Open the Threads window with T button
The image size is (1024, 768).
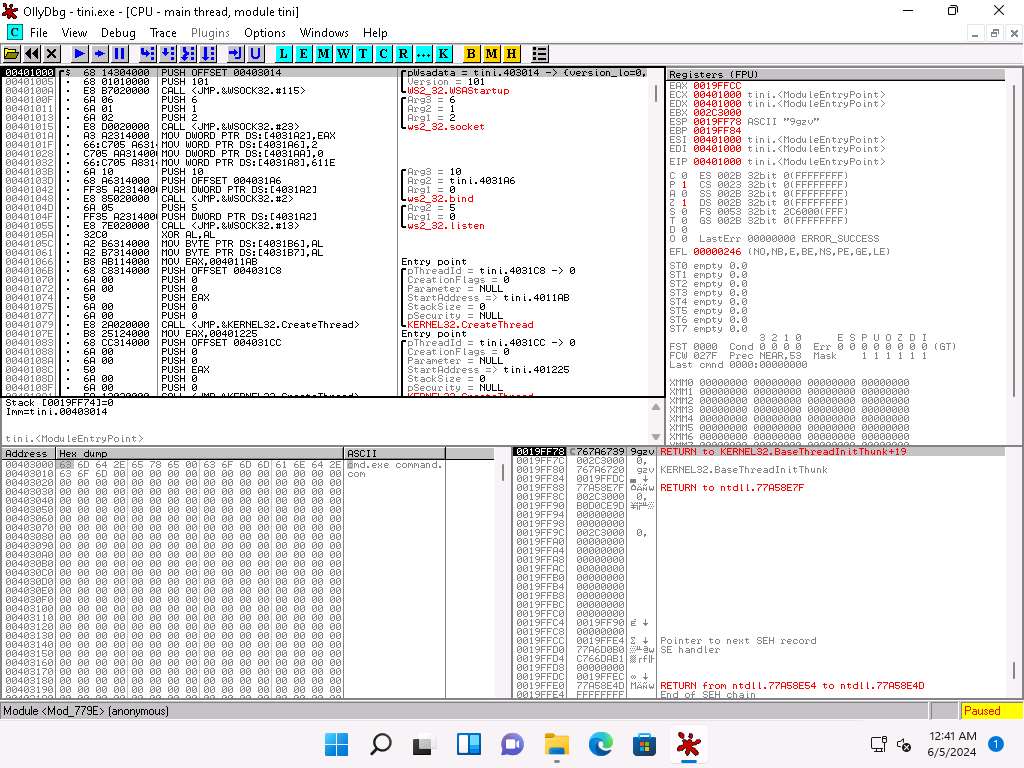[363, 53]
